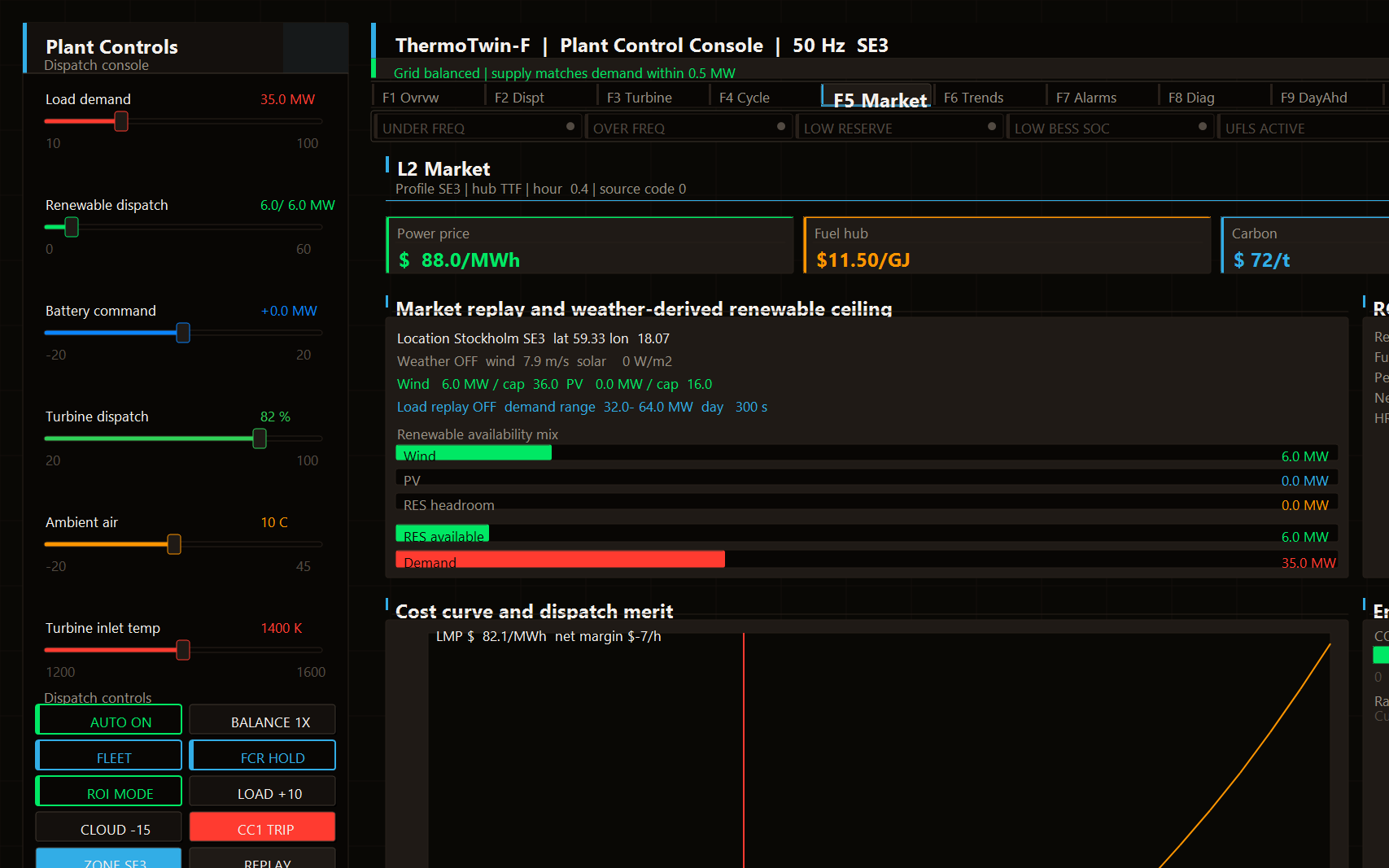Click the UFLS ACTIVE alarm indicator
The image size is (1389, 868).
1303,127
